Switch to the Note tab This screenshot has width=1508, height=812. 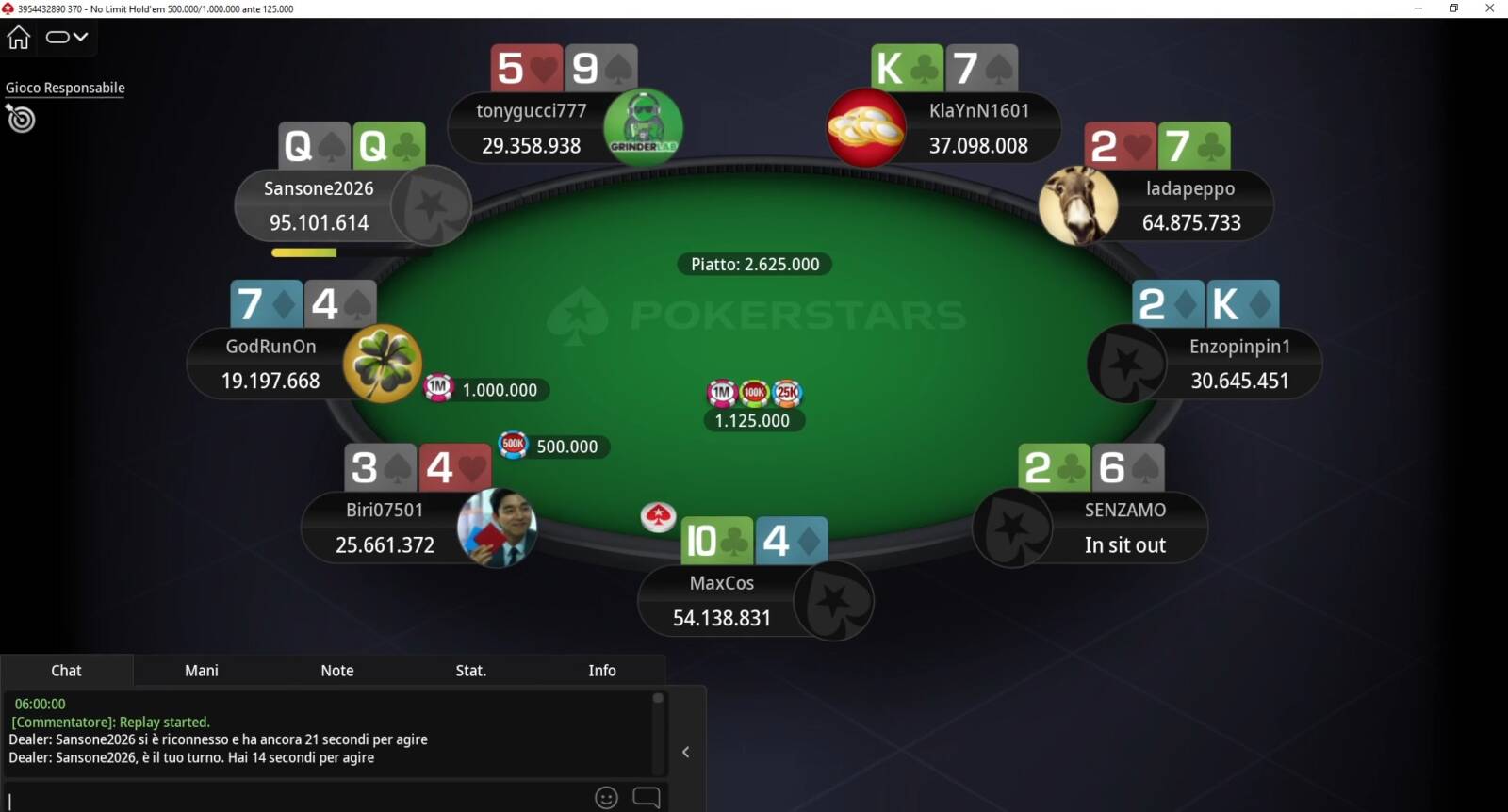click(337, 671)
